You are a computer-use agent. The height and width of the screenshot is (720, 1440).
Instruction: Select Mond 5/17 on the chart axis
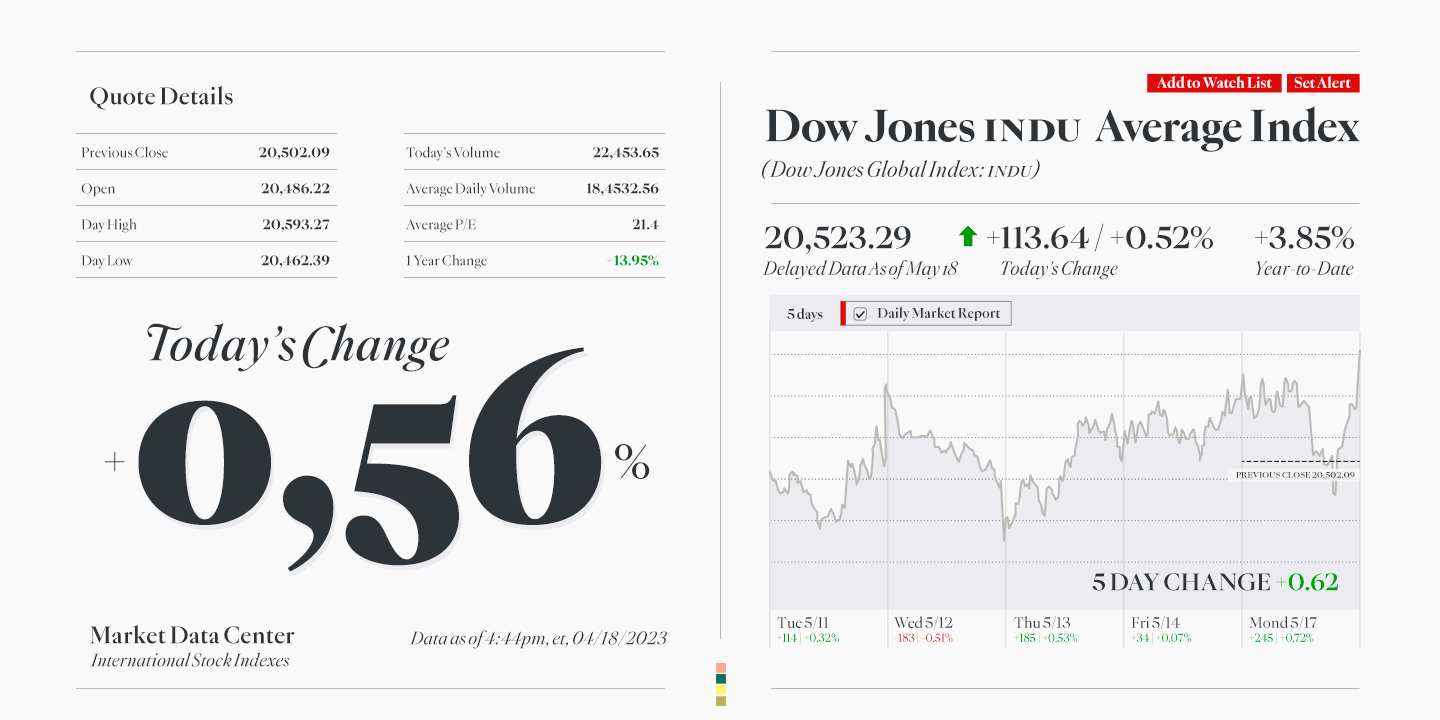(x=1283, y=623)
